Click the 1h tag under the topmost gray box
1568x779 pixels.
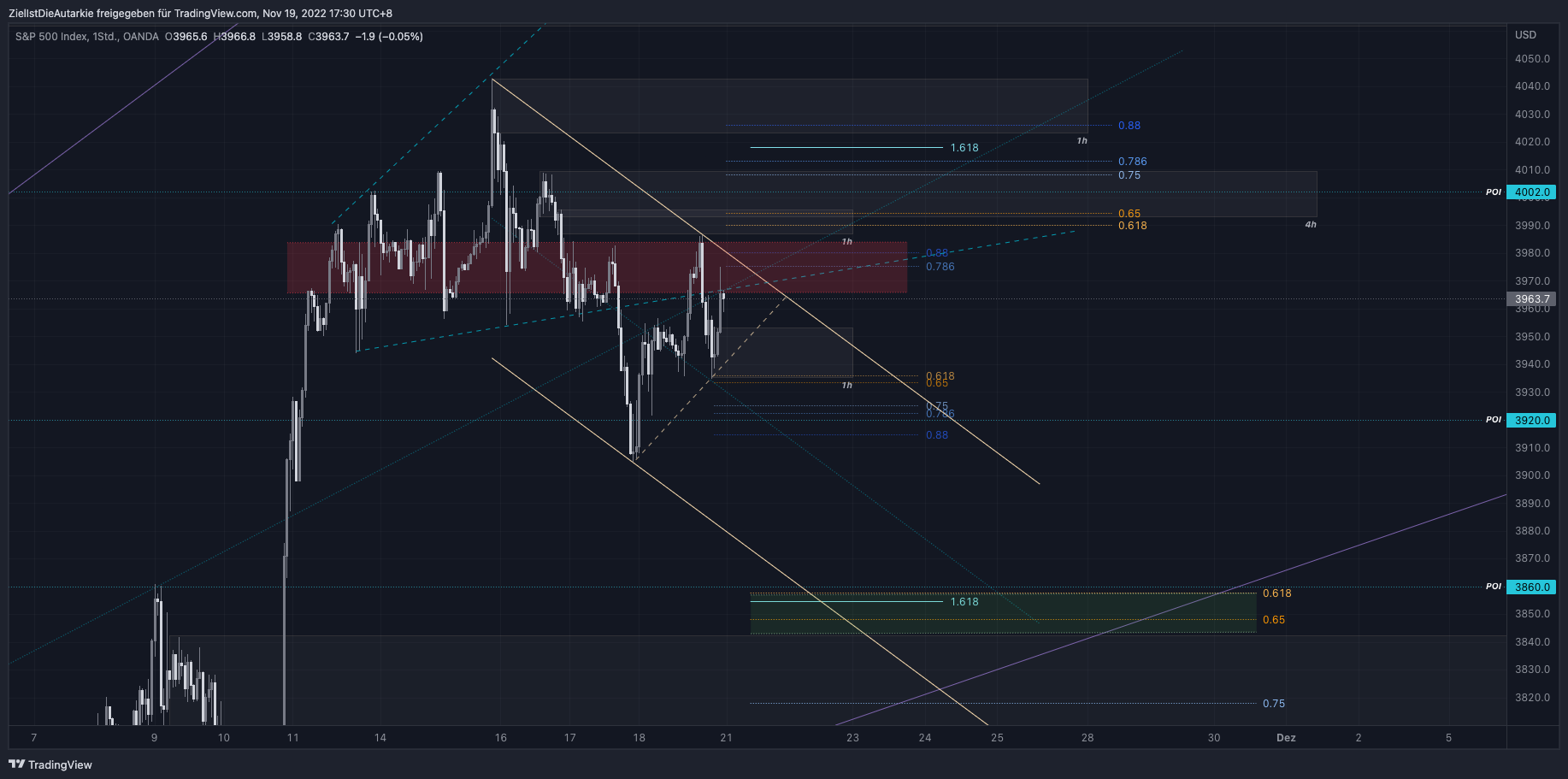pos(1082,141)
